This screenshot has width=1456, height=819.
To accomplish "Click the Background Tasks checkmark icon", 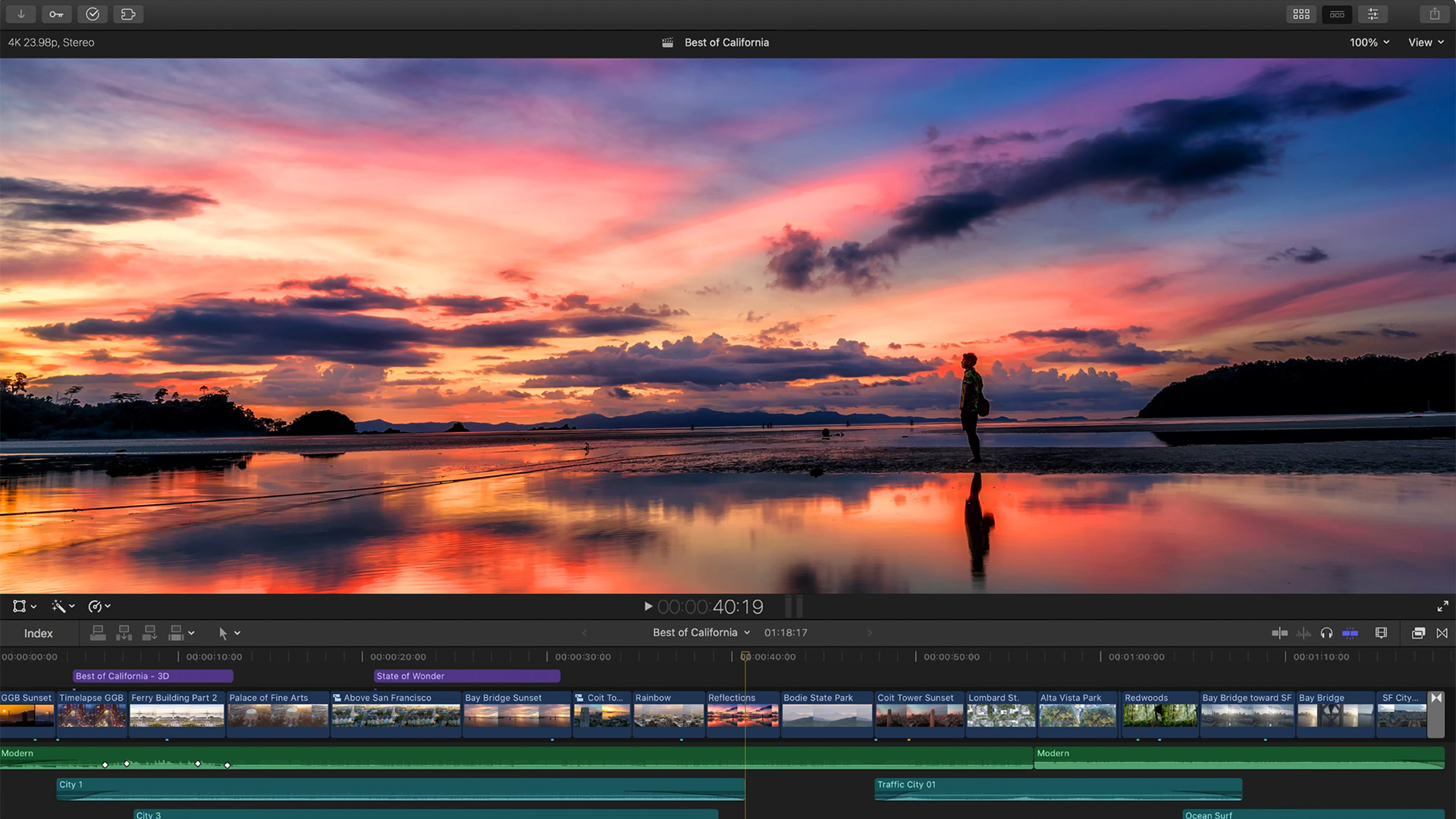I will [92, 14].
